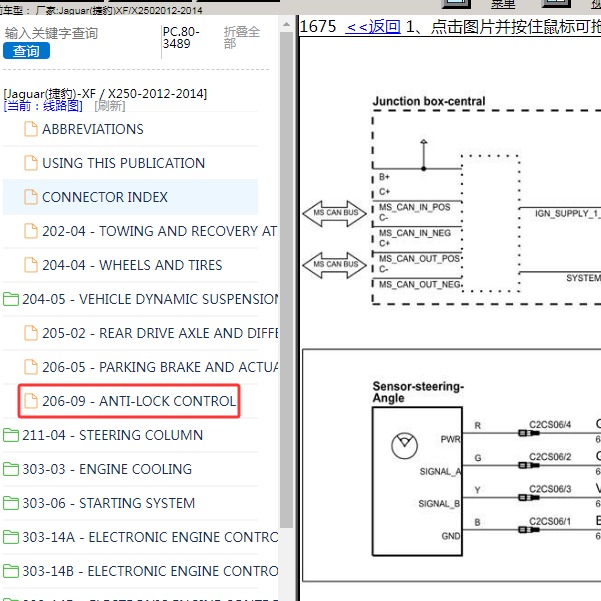Click the 205-02 page icon
Image resolution: width=601 pixels, height=601 pixels.
coord(31,333)
